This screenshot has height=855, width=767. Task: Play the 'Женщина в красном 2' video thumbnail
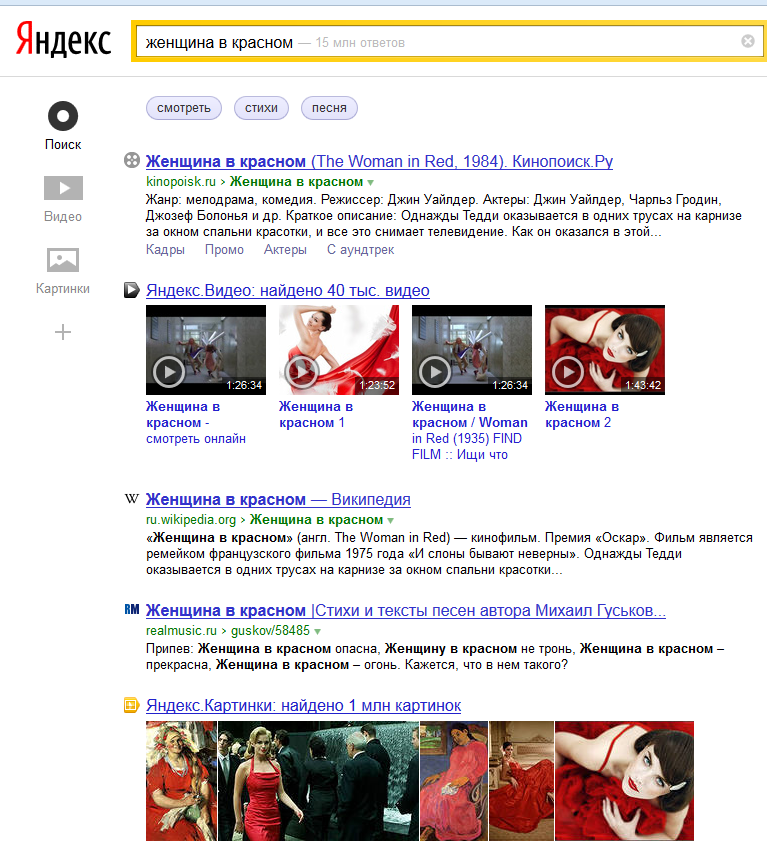[605, 350]
